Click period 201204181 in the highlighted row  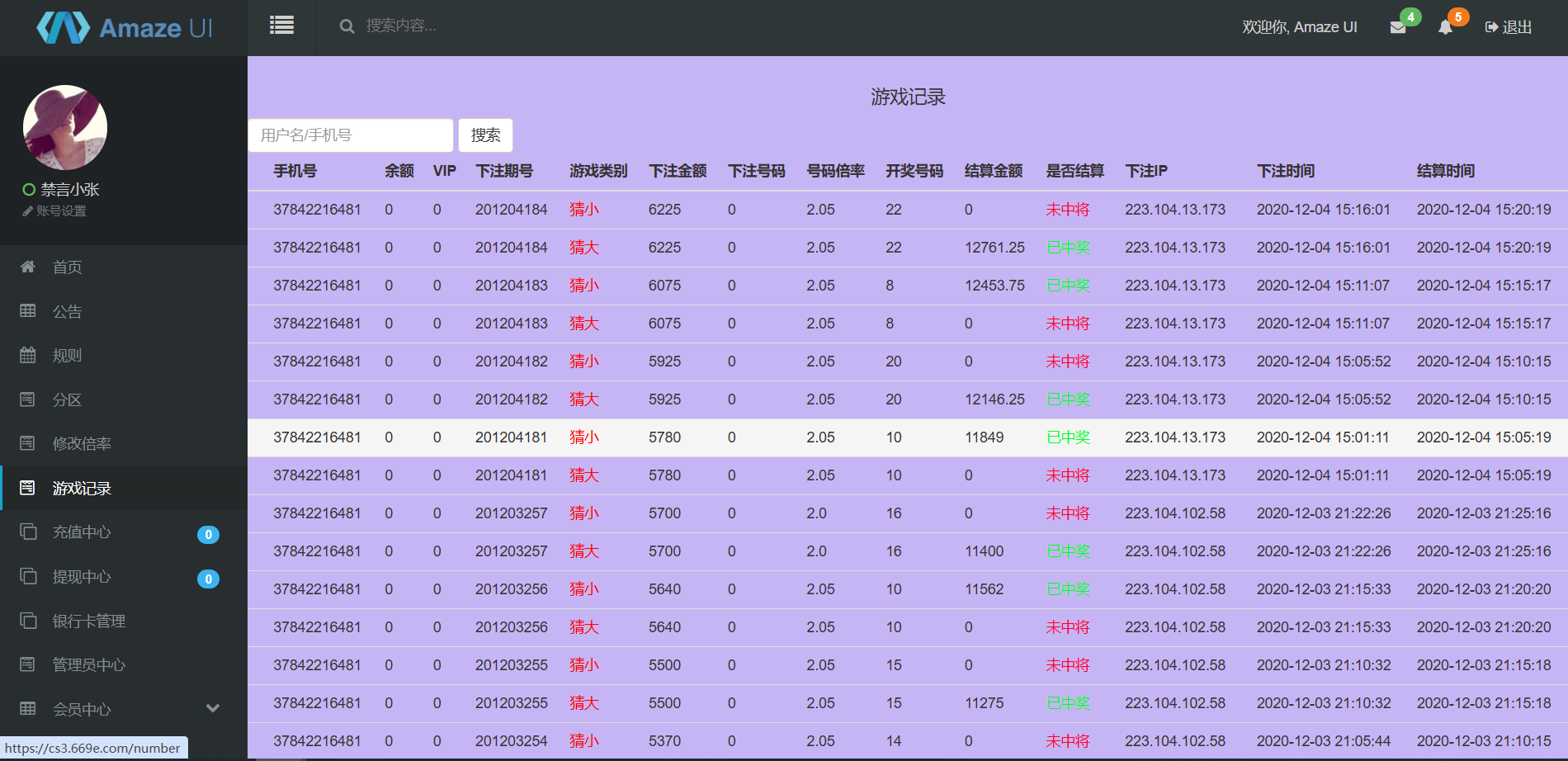pos(511,437)
